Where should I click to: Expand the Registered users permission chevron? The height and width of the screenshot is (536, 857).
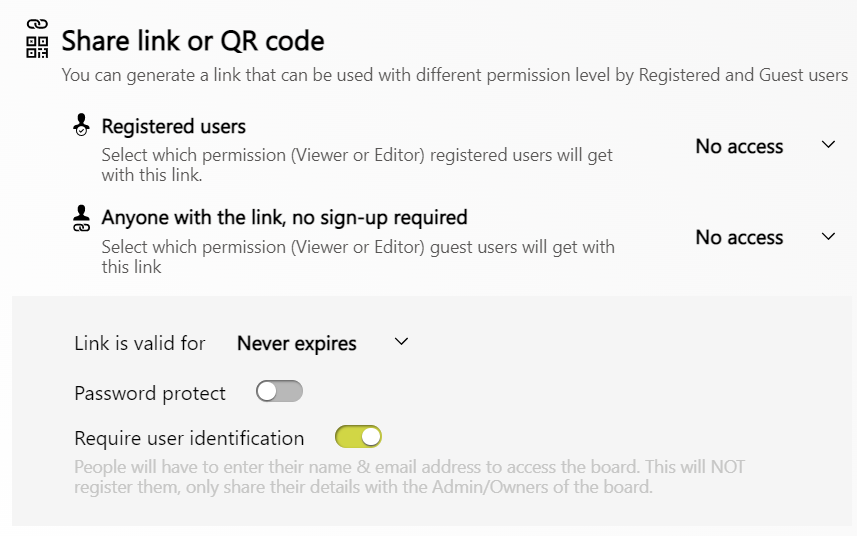pyautogui.click(x=828, y=145)
